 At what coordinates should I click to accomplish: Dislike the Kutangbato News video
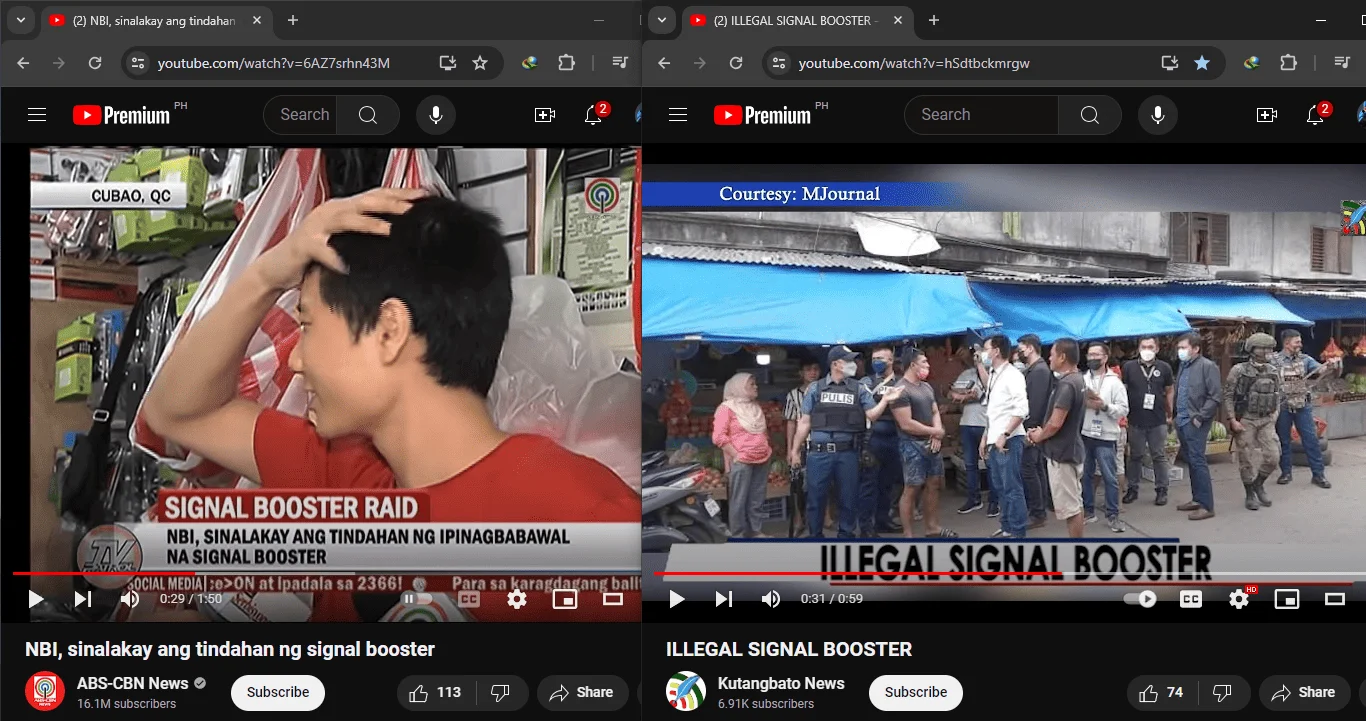1224,692
